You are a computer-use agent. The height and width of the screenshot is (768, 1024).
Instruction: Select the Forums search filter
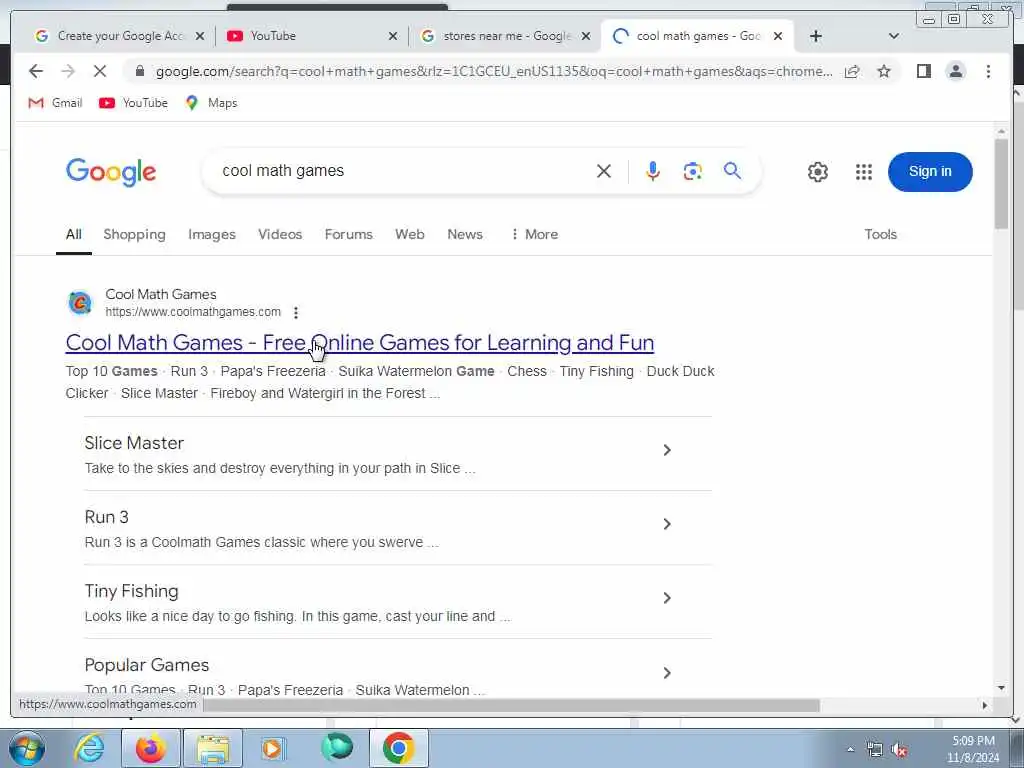(349, 234)
